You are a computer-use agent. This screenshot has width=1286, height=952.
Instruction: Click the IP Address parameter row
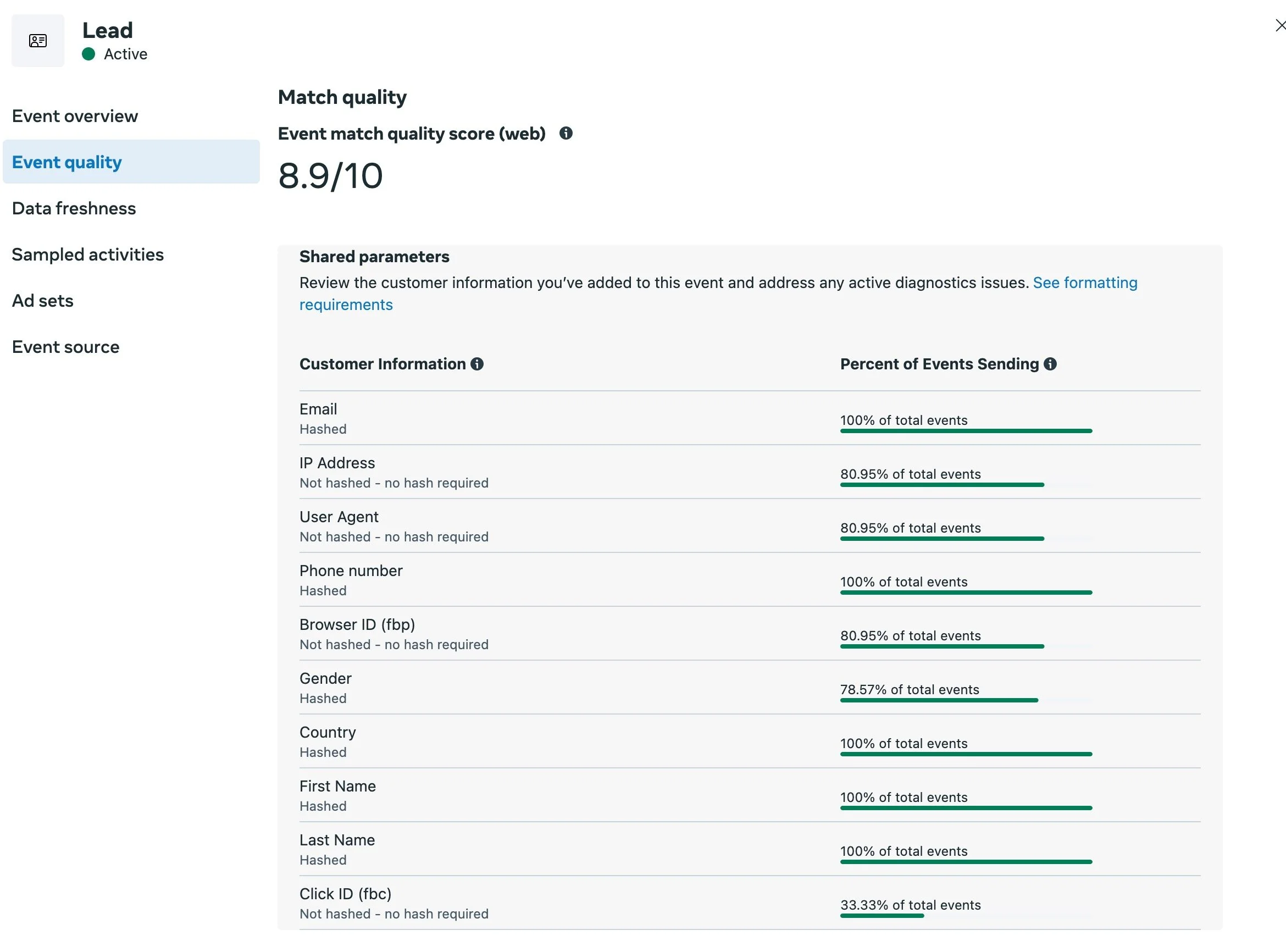click(x=337, y=463)
